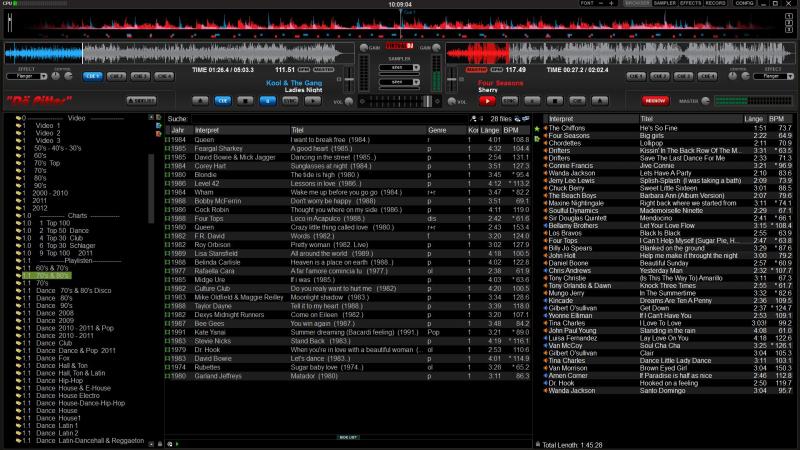Trigger CUE 2 on left deck

[116, 76]
